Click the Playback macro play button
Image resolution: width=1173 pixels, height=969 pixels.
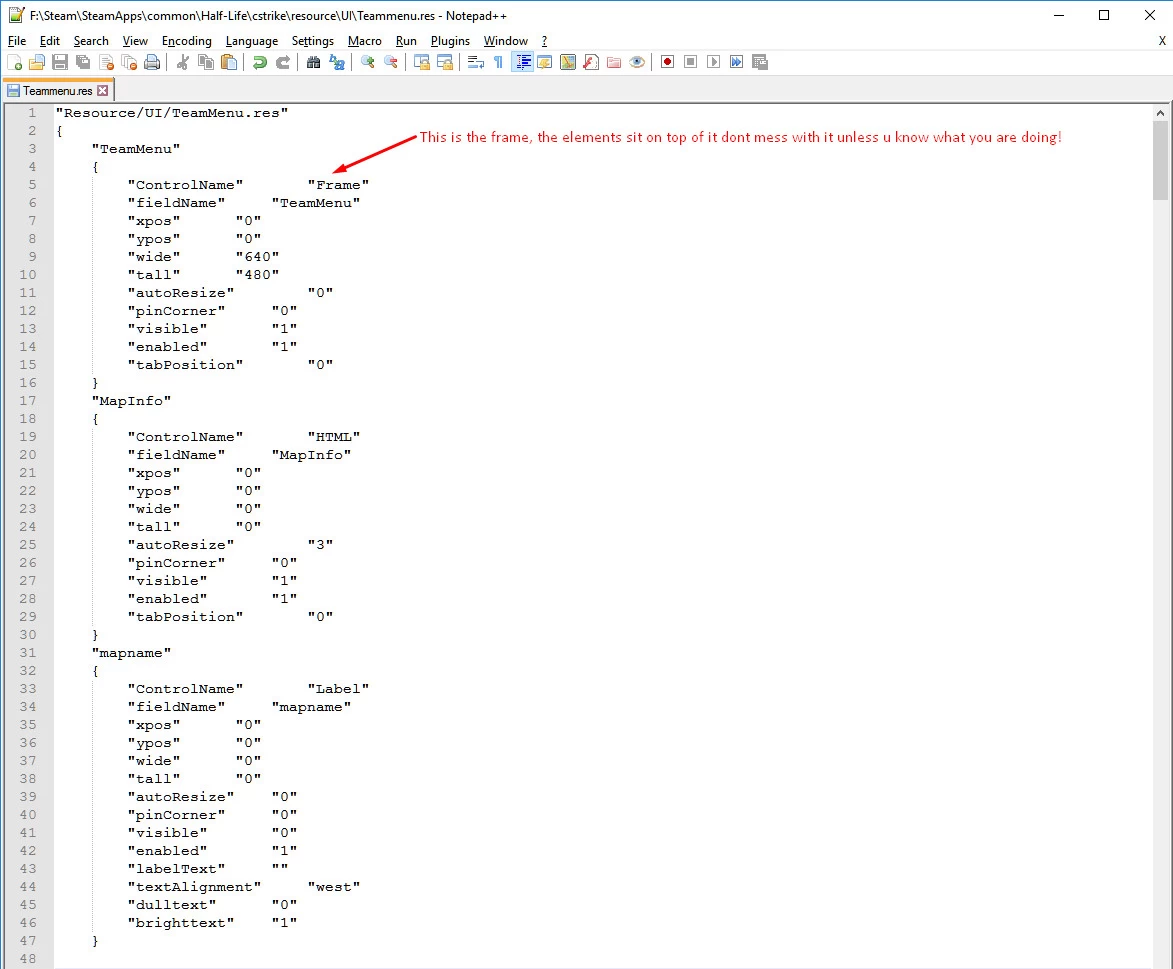[713, 62]
